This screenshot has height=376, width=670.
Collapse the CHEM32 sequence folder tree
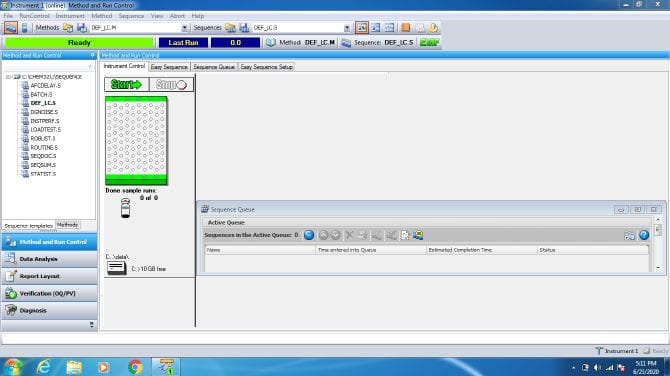coord(8,77)
